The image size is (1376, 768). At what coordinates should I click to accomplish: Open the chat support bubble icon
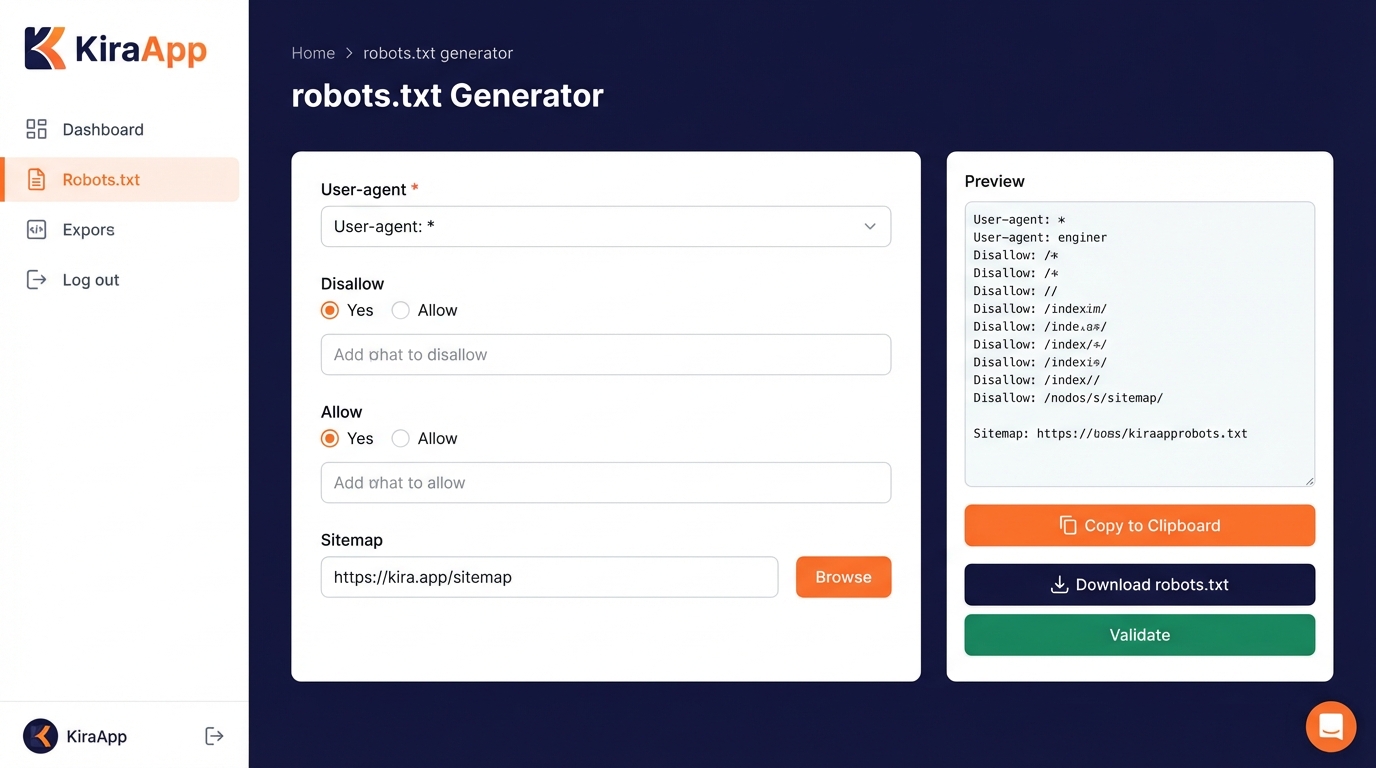tap(1330, 726)
